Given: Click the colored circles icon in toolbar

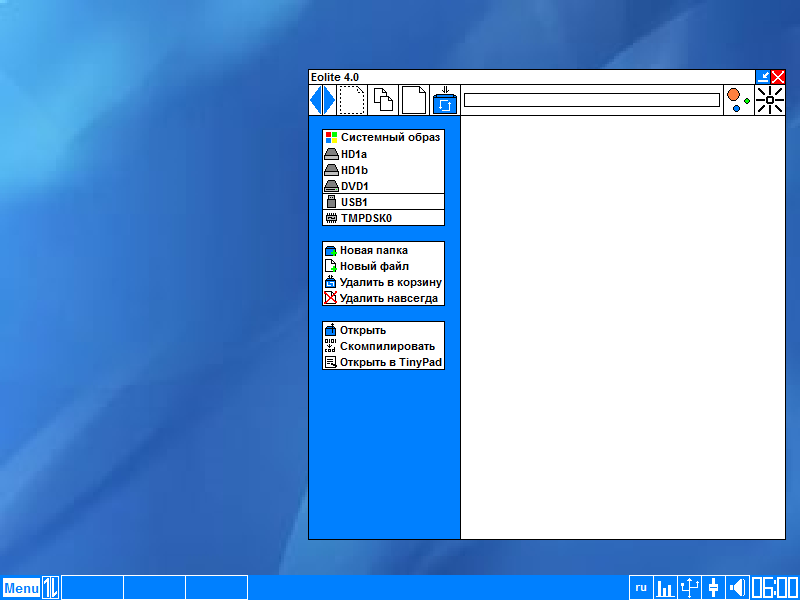Looking at the screenshot, I should 738,100.
